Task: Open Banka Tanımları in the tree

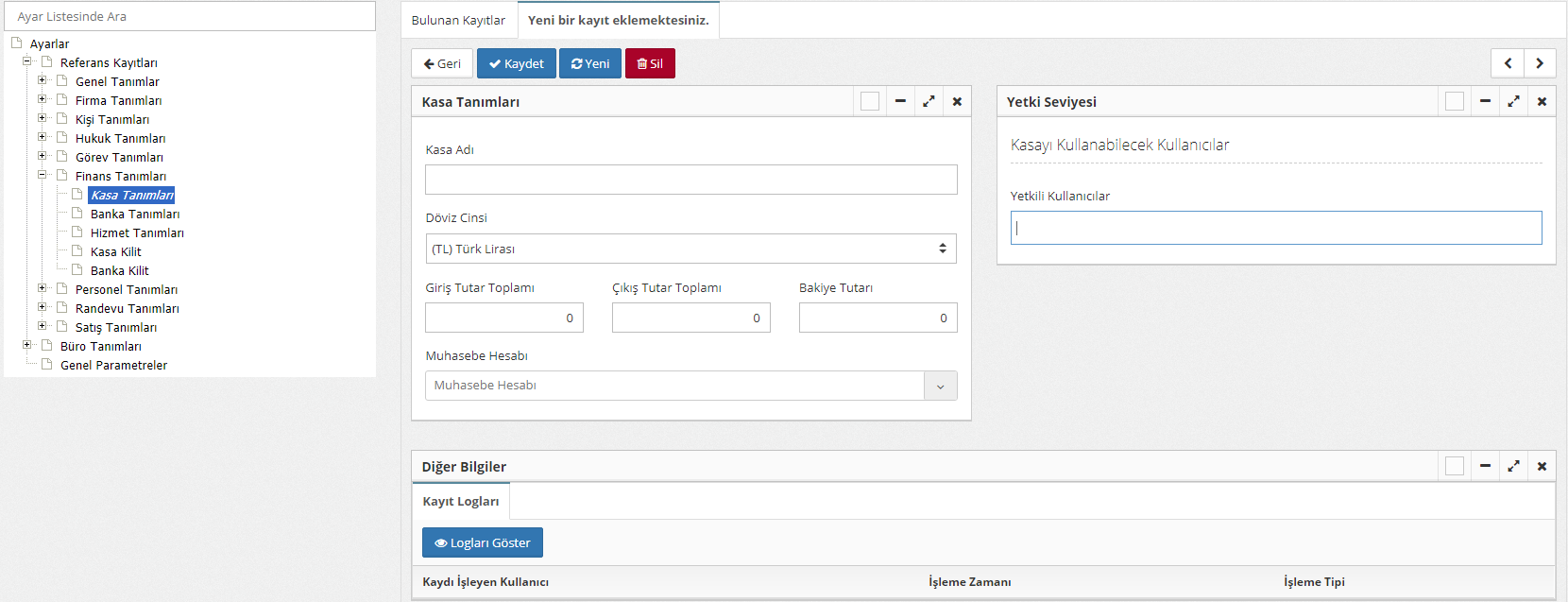Action: [x=135, y=214]
